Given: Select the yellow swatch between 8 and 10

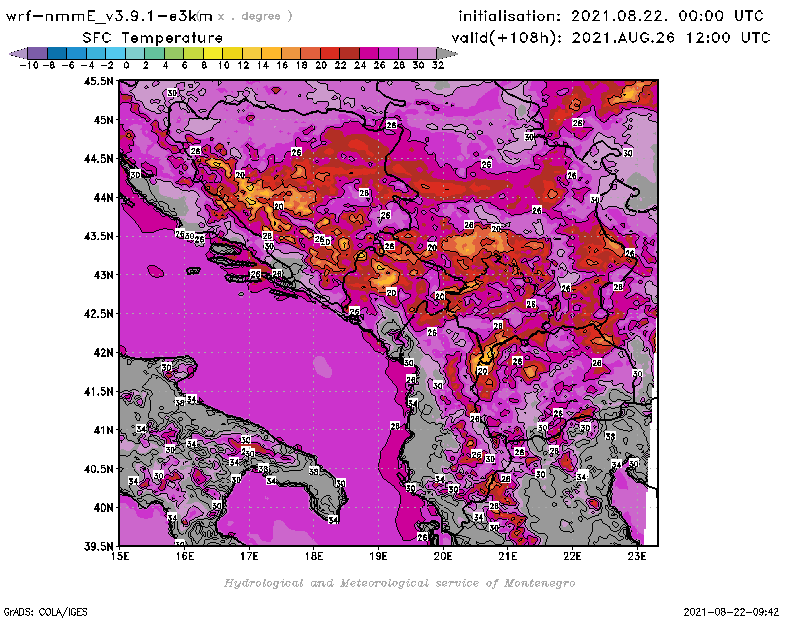Looking at the screenshot, I should [212, 53].
